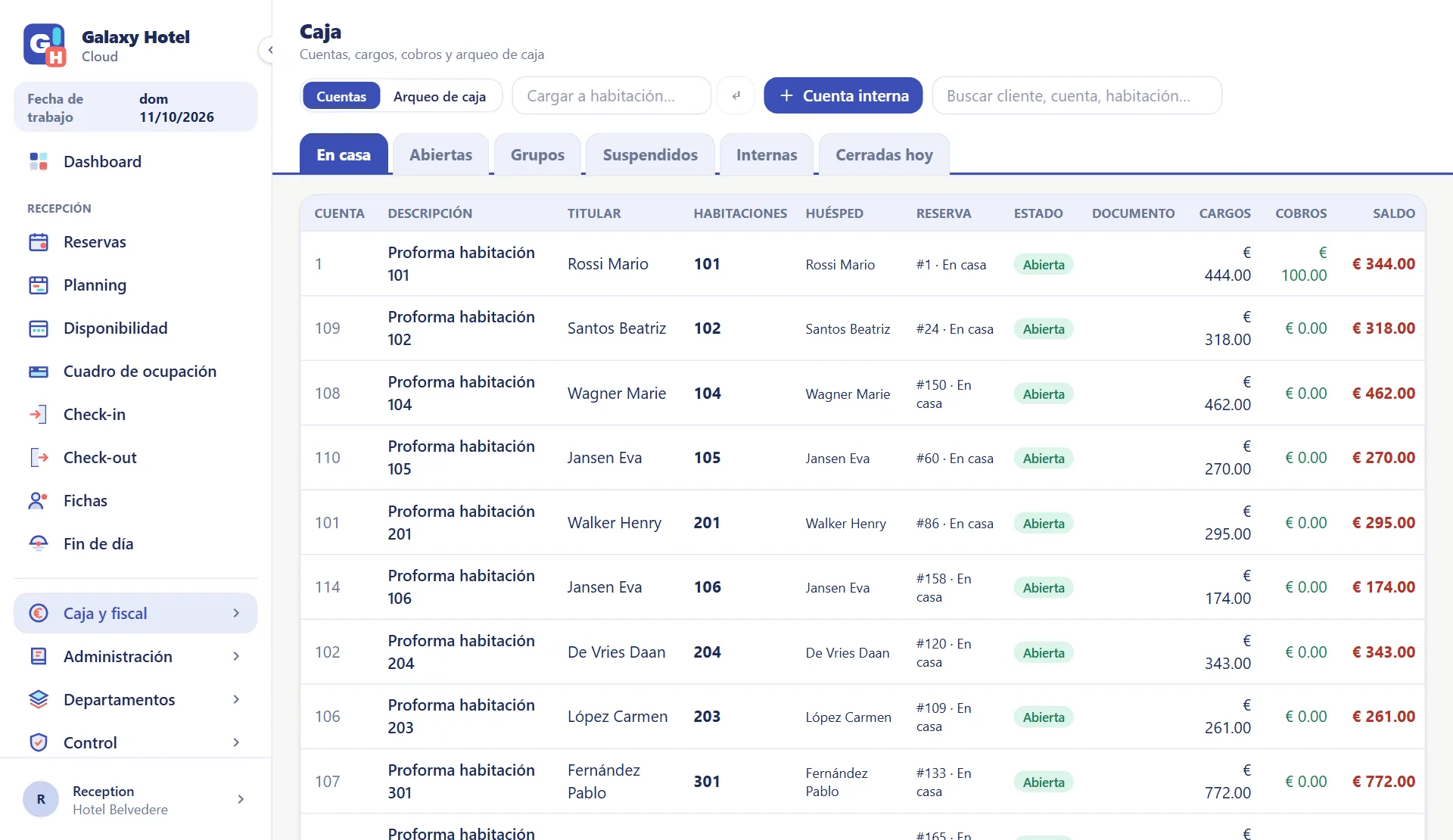Expand Departamentos submenu chevron

tap(236, 699)
